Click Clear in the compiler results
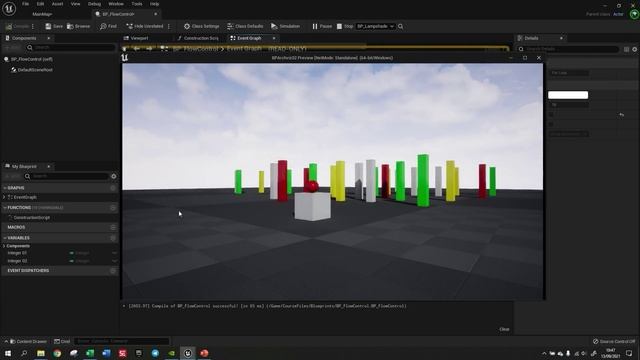The height and width of the screenshot is (360, 640). pos(504,329)
